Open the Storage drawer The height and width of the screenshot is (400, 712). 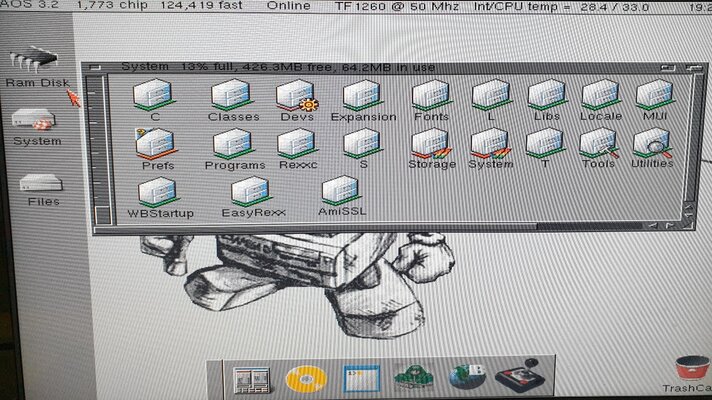[x=430, y=144]
